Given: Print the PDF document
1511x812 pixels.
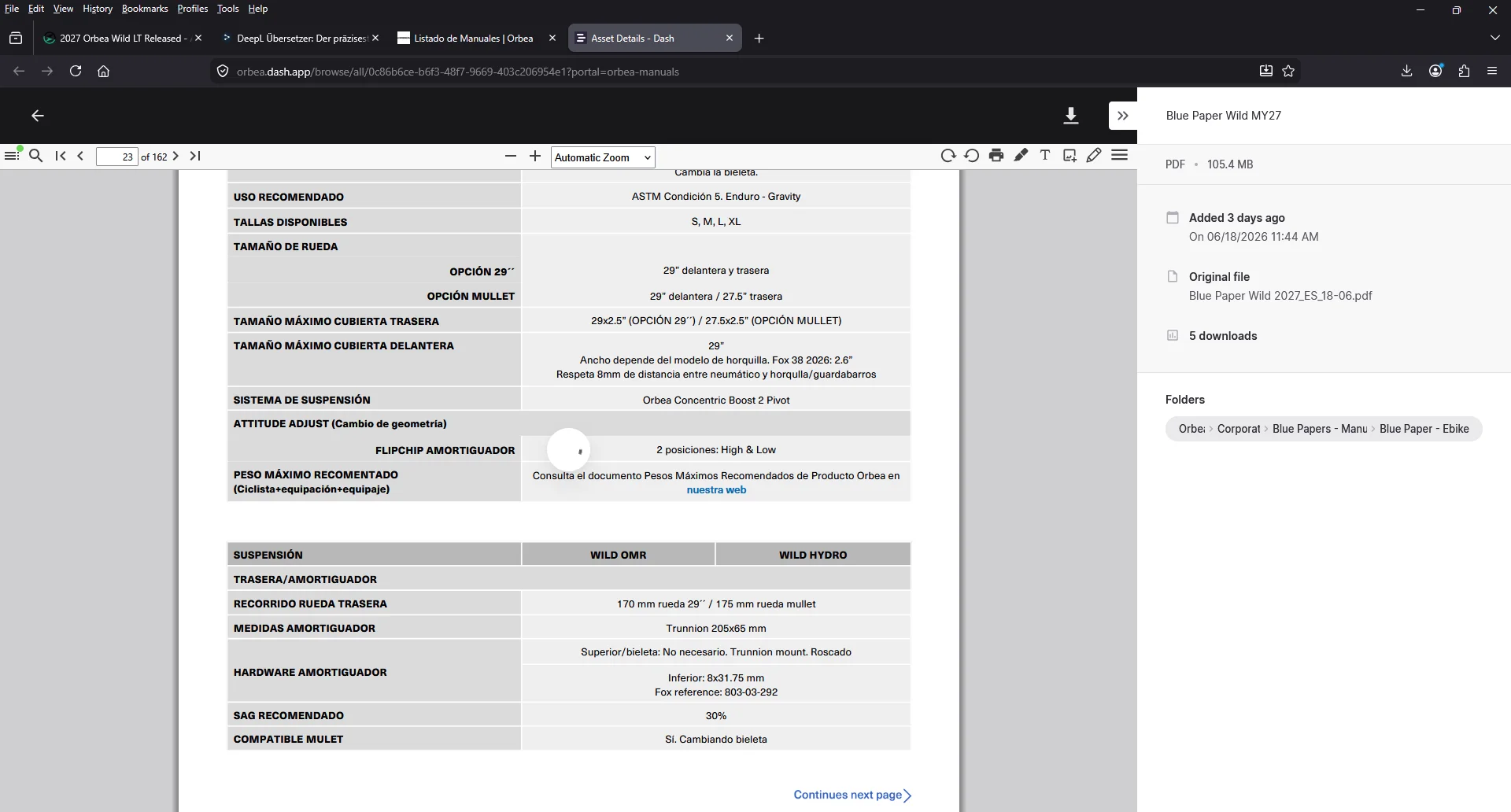Looking at the screenshot, I should click(x=996, y=156).
